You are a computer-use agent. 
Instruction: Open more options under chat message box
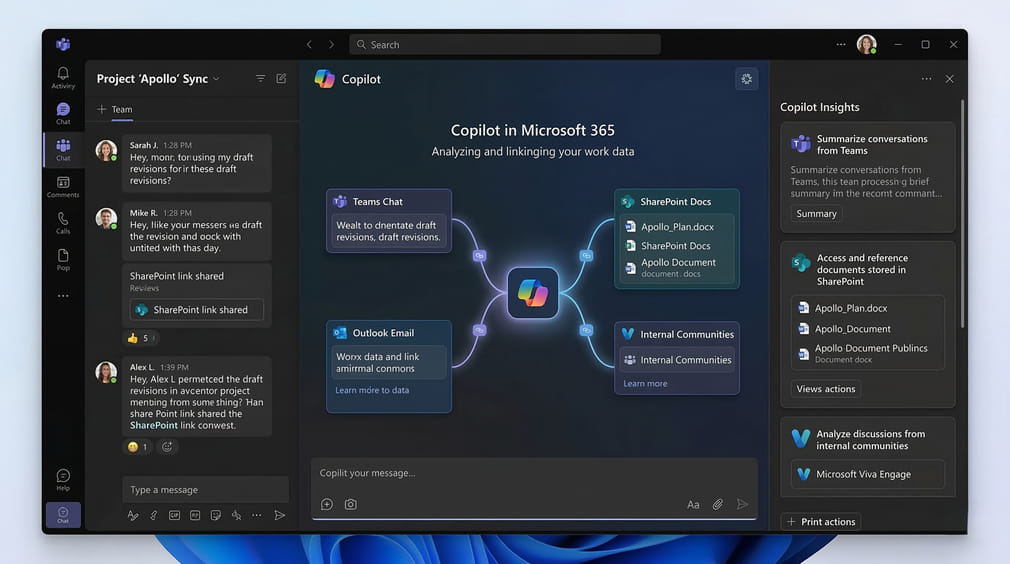[257, 515]
